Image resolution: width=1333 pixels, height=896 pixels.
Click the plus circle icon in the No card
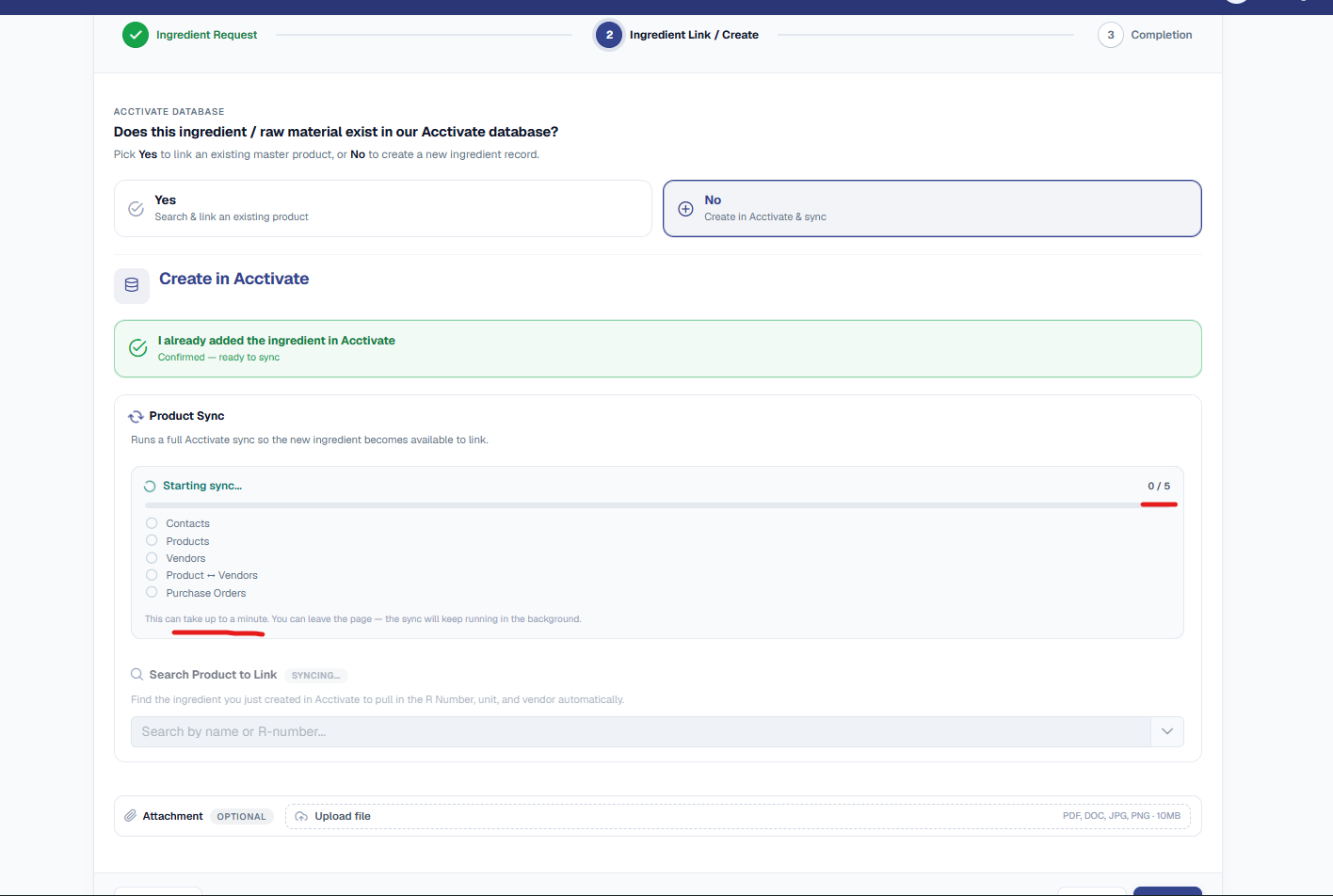(686, 209)
